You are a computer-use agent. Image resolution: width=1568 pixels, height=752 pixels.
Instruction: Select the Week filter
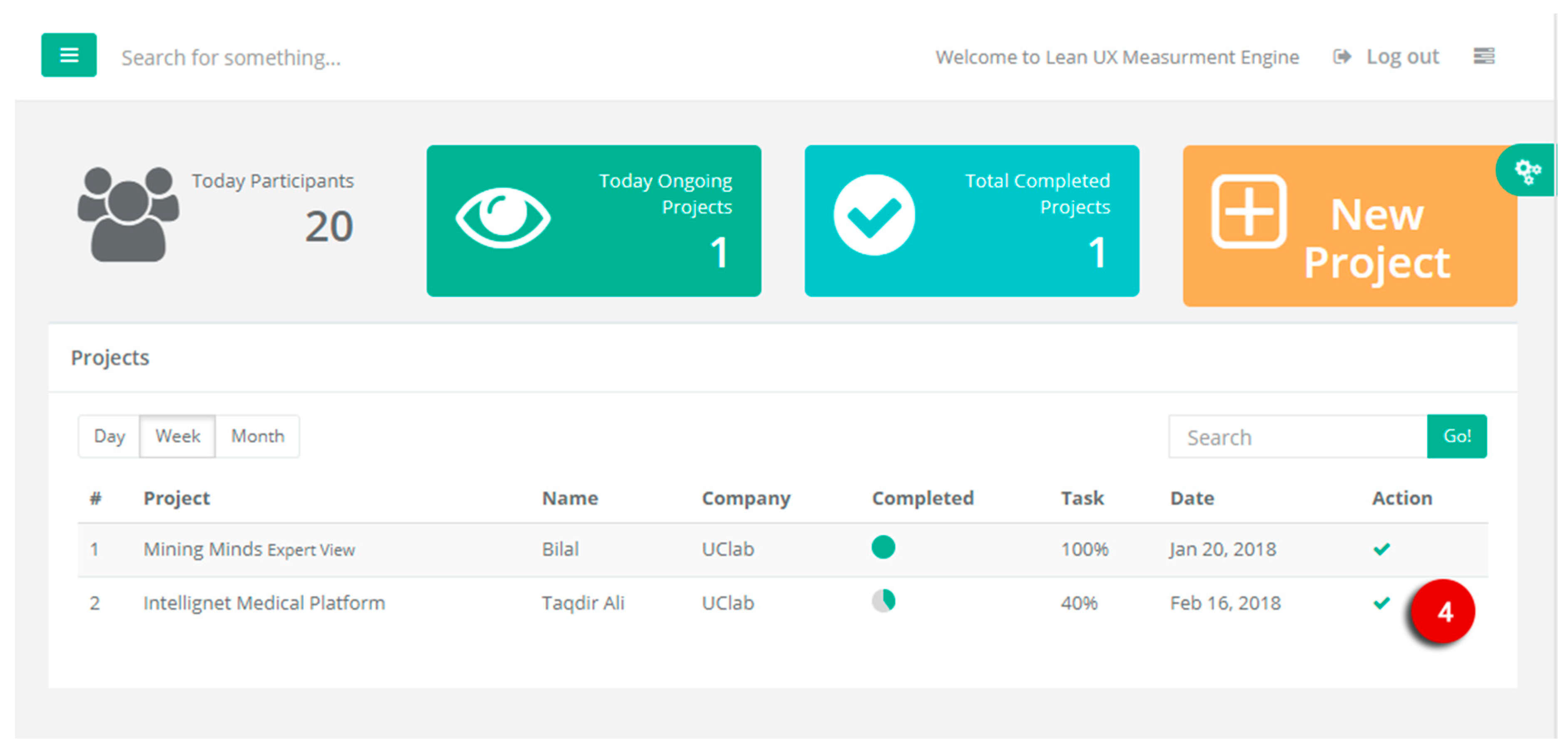[x=177, y=436]
